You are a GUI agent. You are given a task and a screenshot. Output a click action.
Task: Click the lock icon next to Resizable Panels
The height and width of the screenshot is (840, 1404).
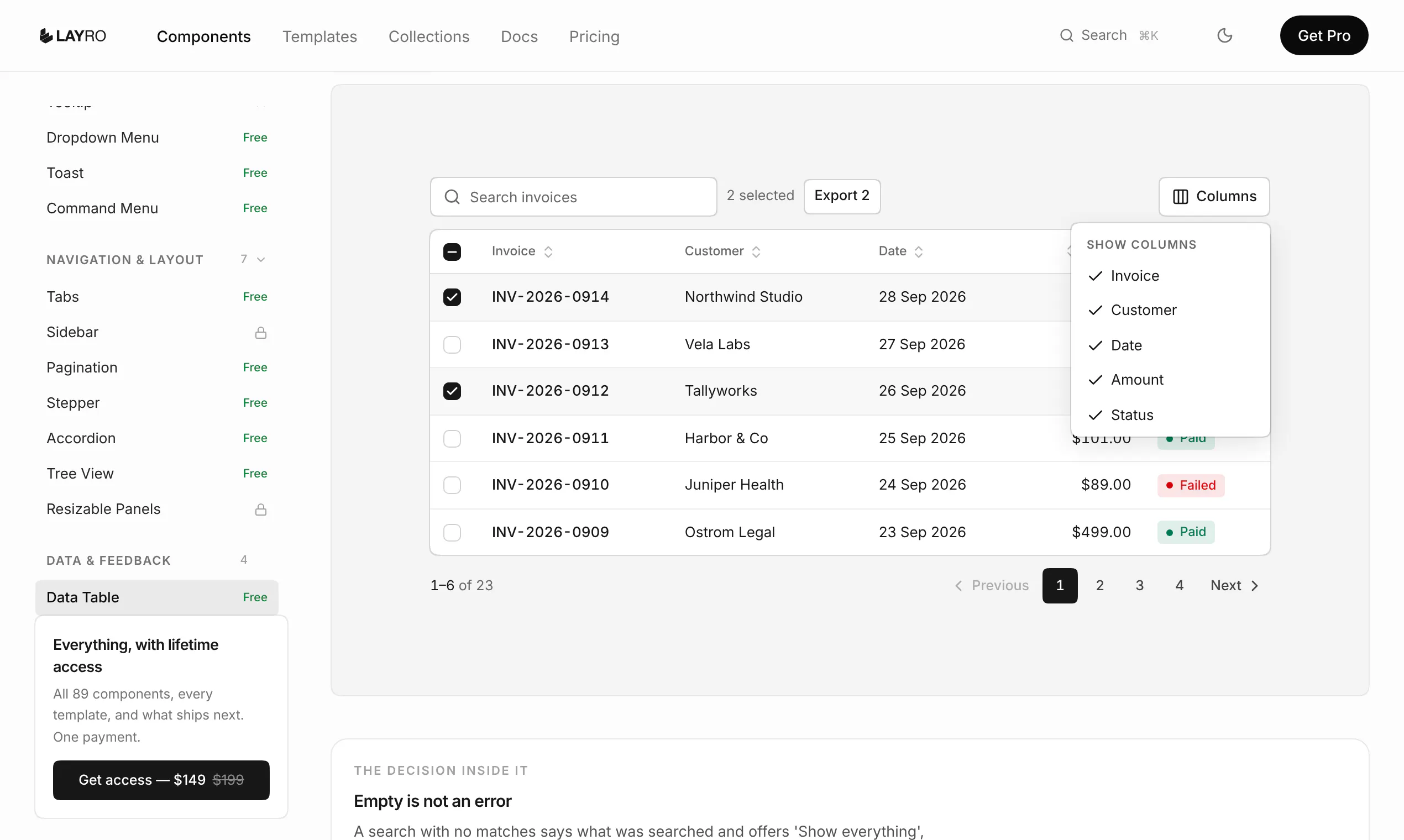(260, 510)
